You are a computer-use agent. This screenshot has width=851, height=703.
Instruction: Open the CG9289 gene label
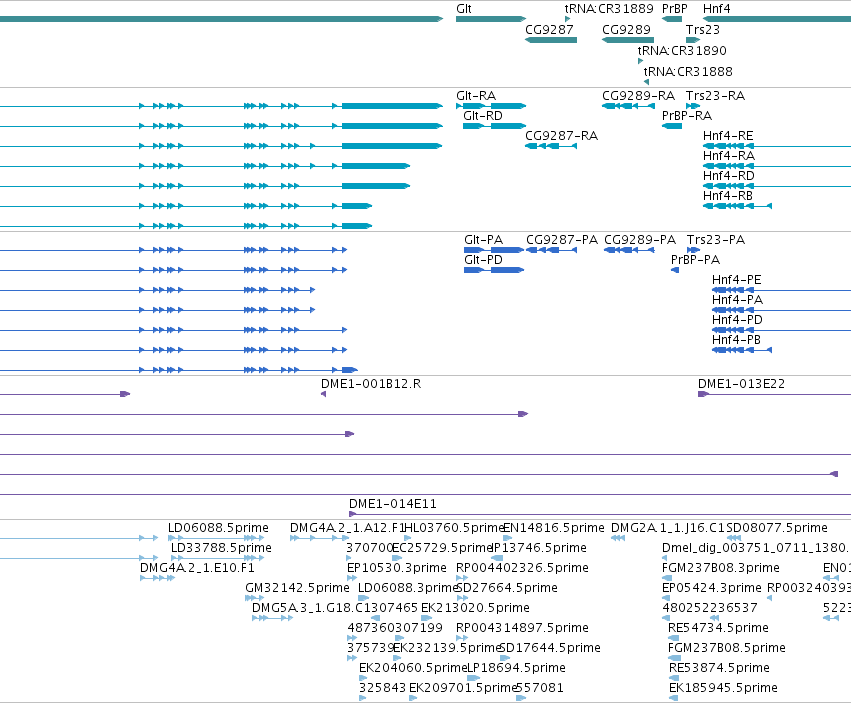(626, 29)
